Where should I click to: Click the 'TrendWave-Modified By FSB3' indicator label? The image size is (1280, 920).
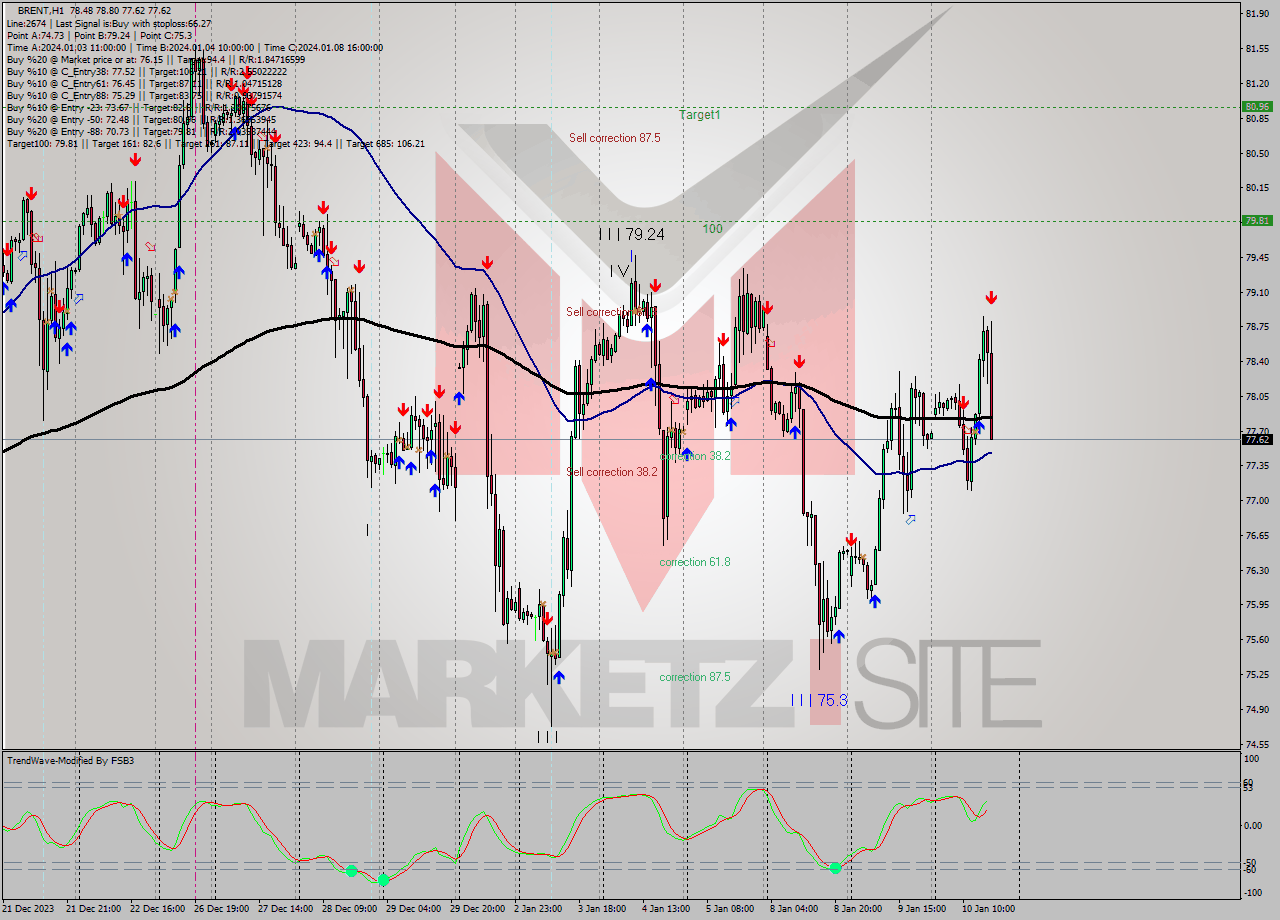coord(71,761)
